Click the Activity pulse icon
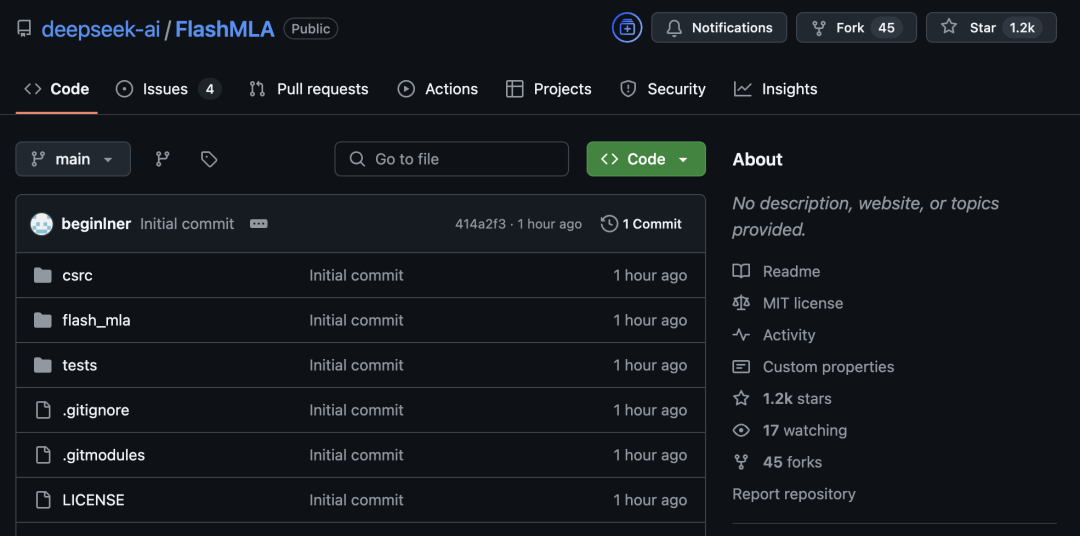Screen dimensions: 1080x536 tap(741, 336)
